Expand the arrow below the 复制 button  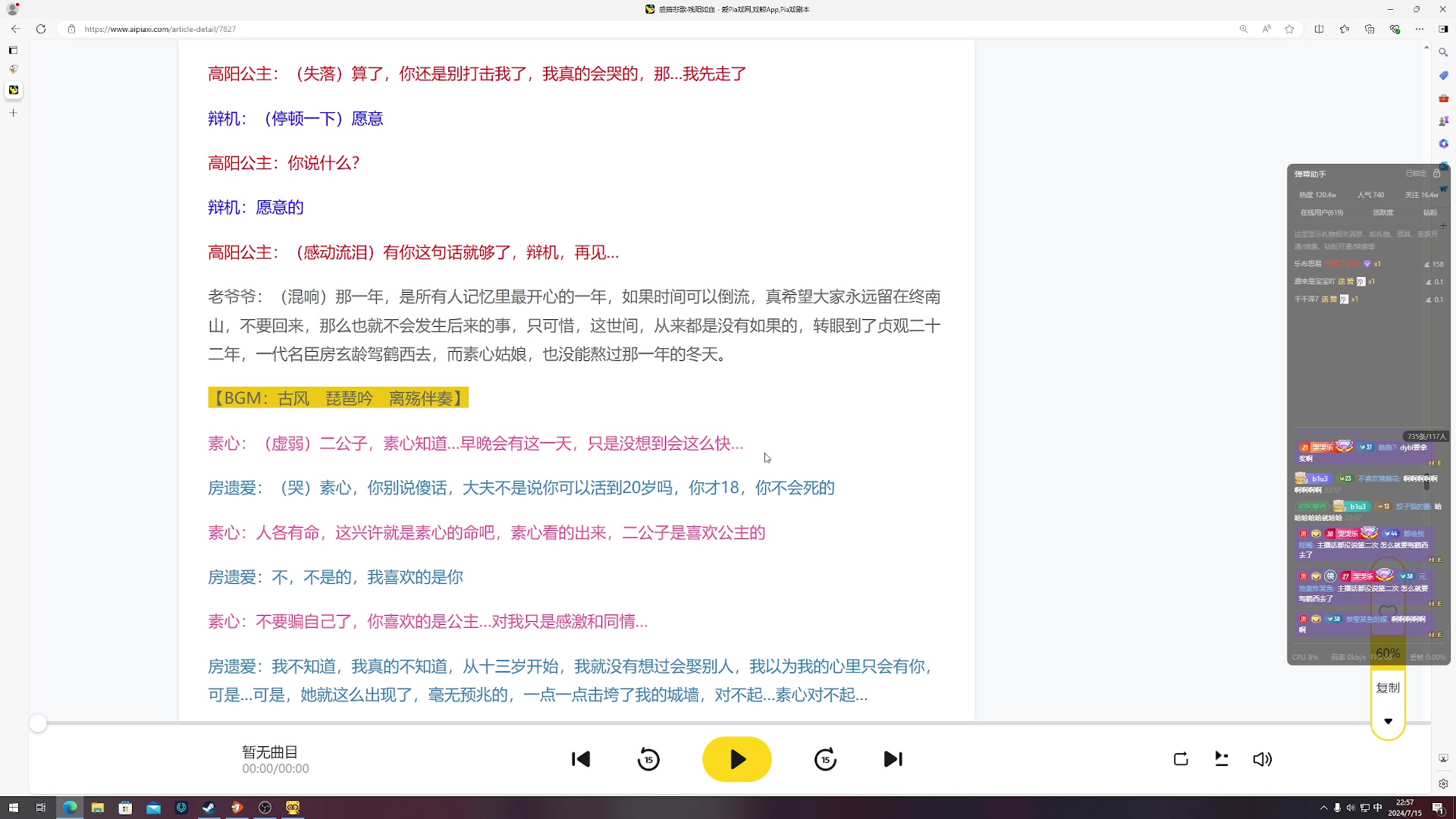1389,721
